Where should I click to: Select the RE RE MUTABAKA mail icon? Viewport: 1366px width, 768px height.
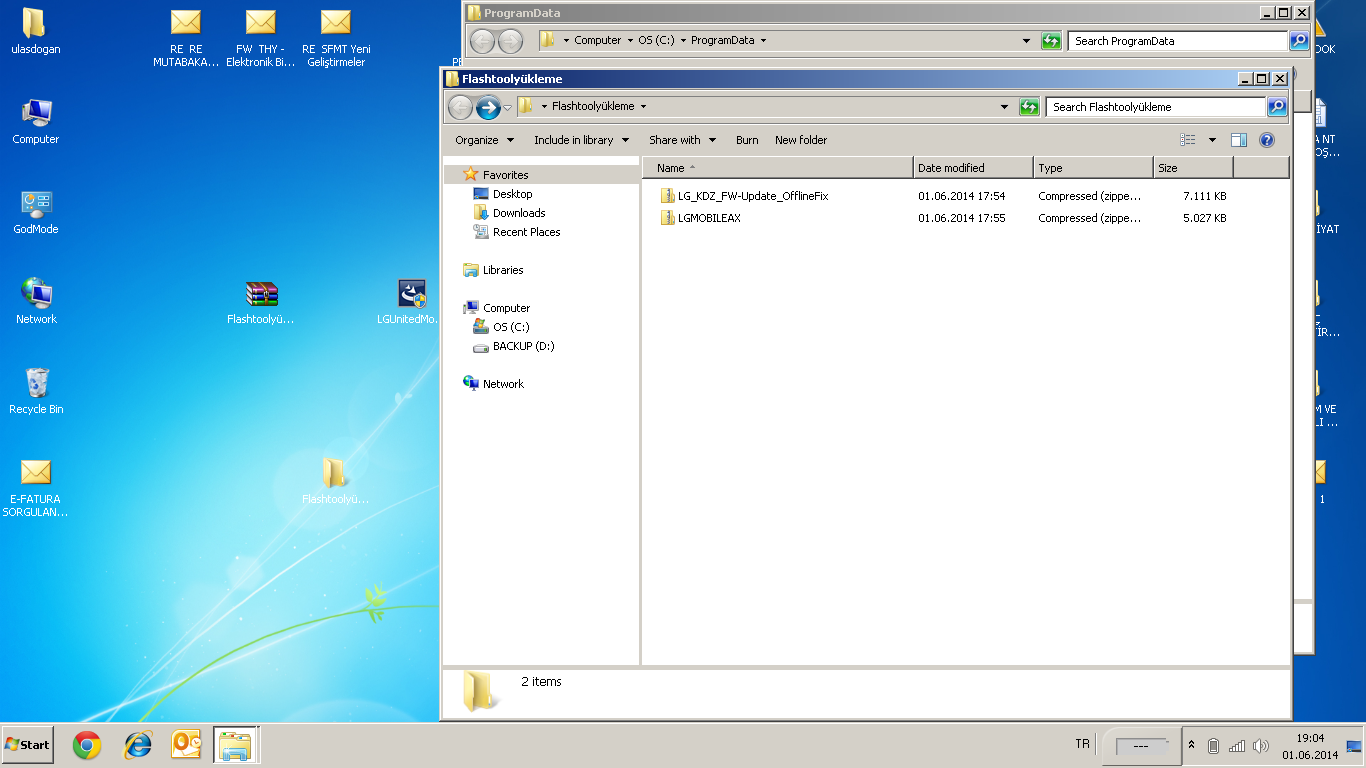pyautogui.click(x=186, y=38)
